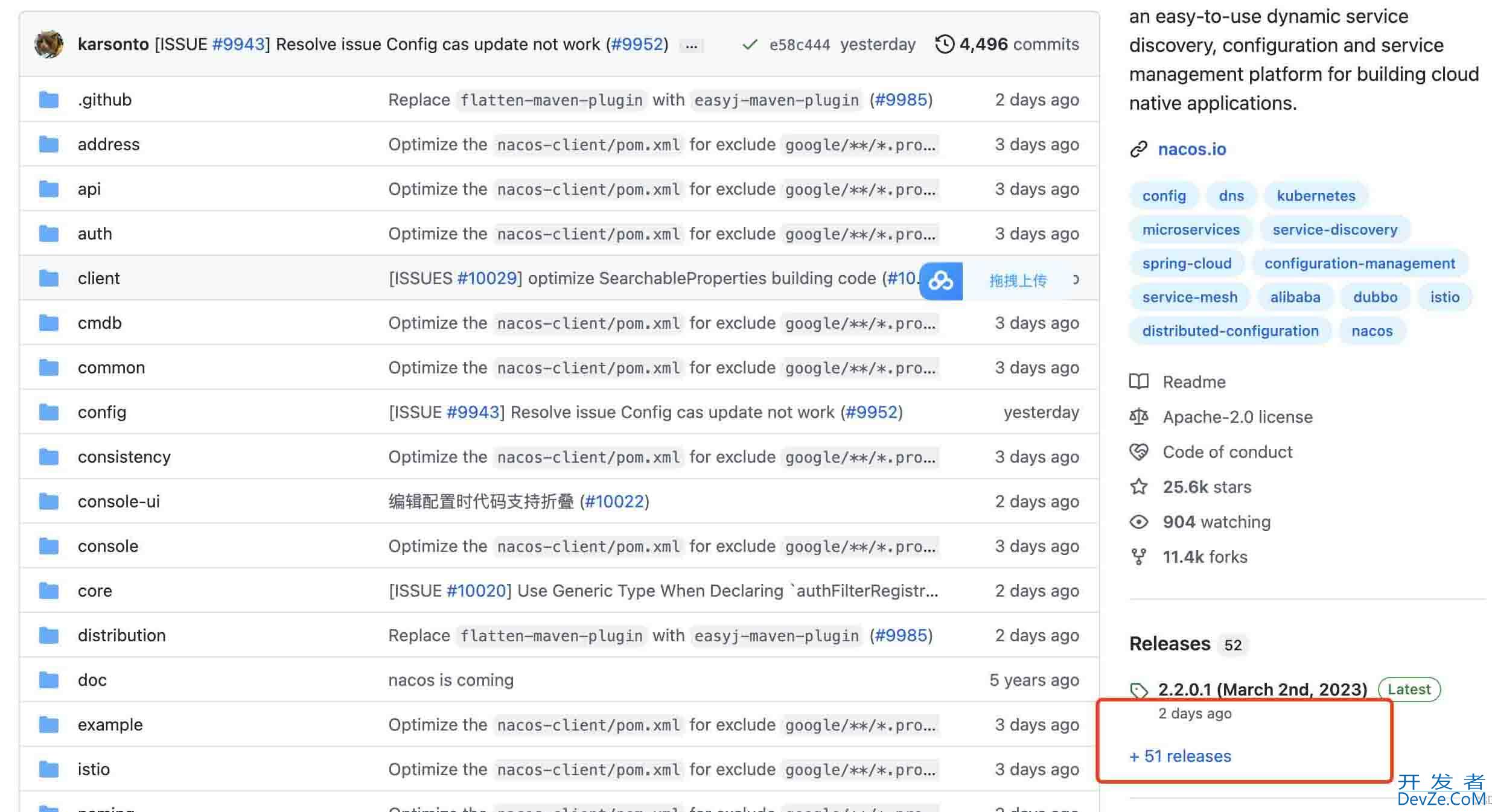The height and width of the screenshot is (812, 1492).
Task: Click the 拖拽上传 drag upload label
Action: tap(1018, 281)
